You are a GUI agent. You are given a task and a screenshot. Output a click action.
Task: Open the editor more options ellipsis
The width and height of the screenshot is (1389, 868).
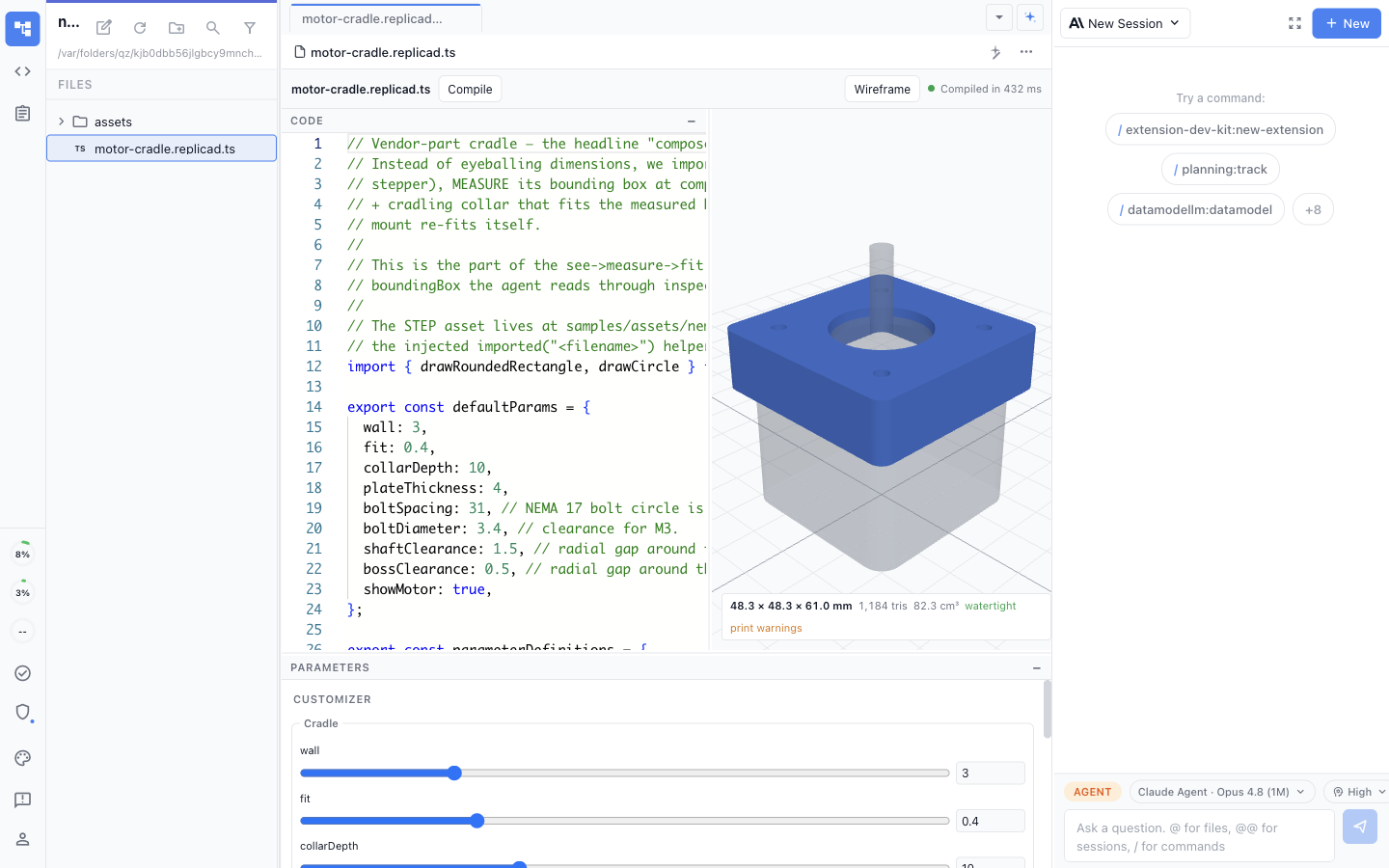[x=1026, y=52]
